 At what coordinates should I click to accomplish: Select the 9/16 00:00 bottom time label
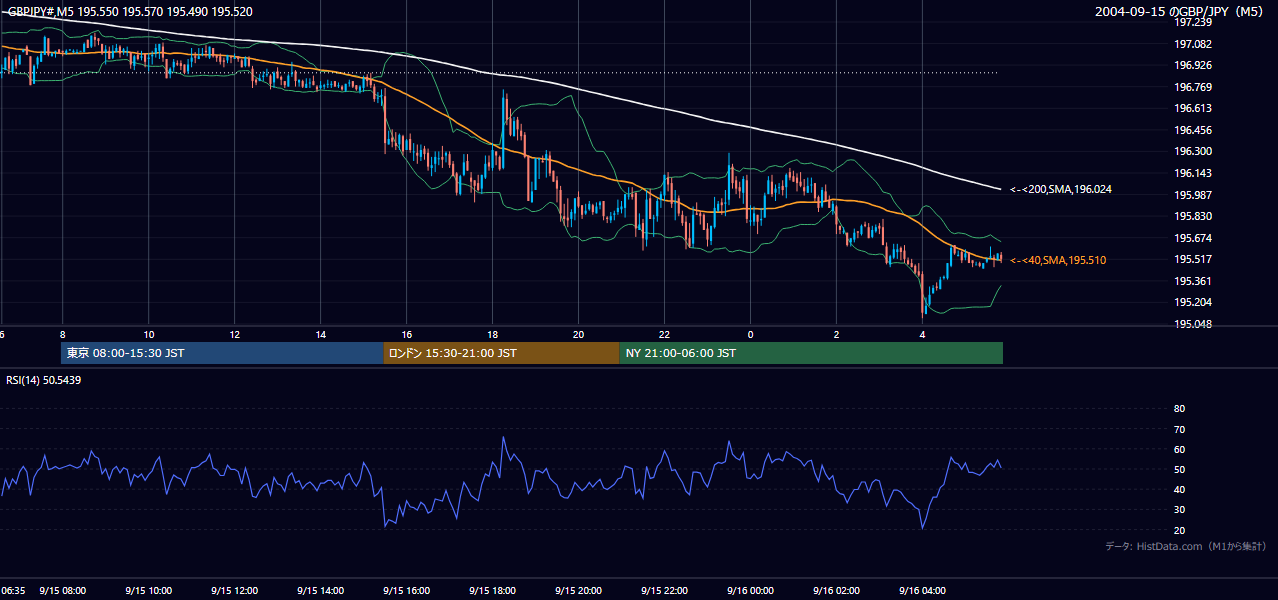click(750, 590)
